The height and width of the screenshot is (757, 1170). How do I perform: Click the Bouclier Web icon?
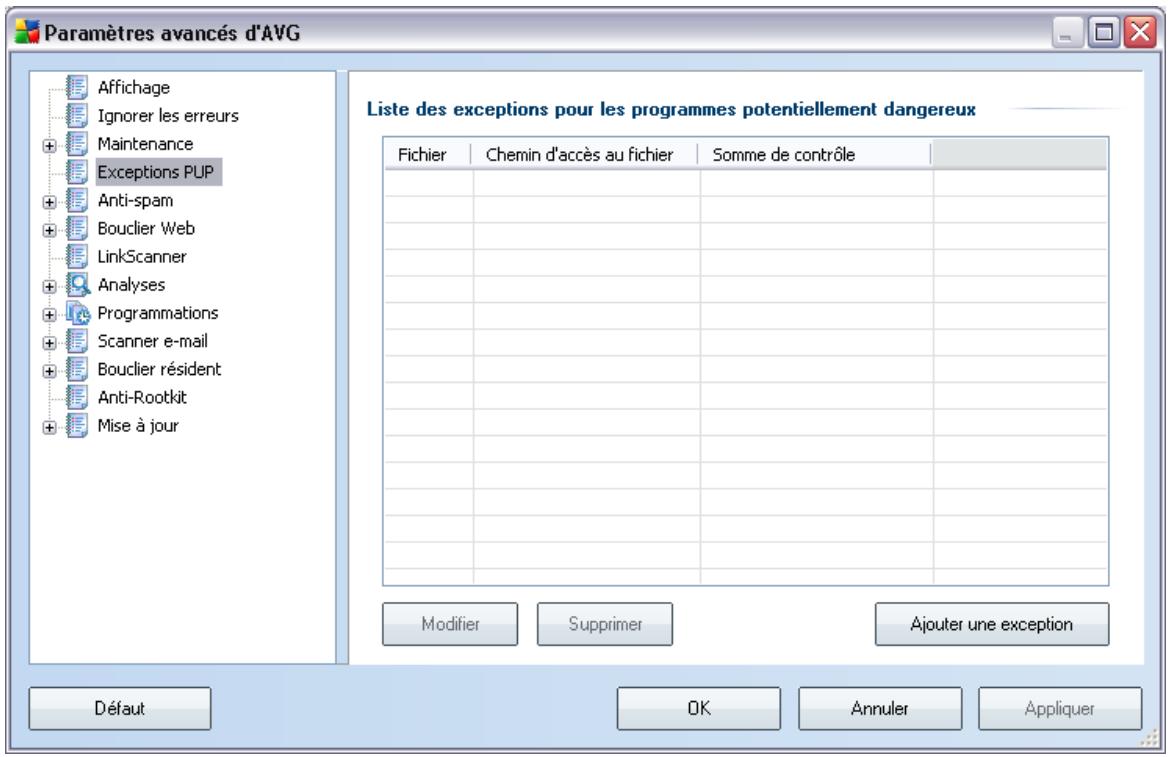pyautogui.click(x=77, y=228)
